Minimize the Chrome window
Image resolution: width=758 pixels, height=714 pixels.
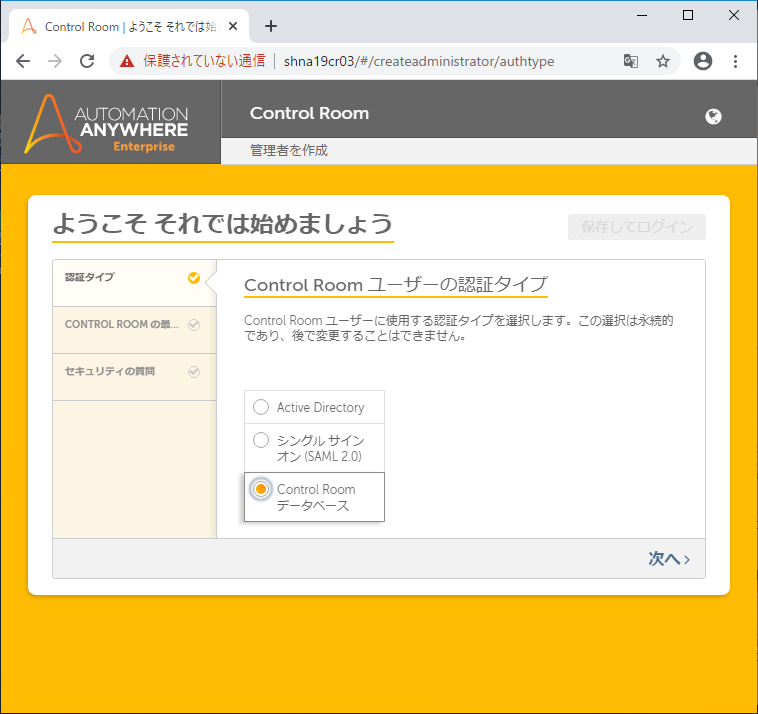click(x=641, y=15)
